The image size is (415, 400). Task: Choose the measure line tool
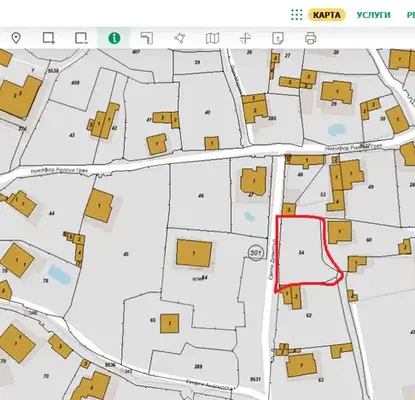147,38
